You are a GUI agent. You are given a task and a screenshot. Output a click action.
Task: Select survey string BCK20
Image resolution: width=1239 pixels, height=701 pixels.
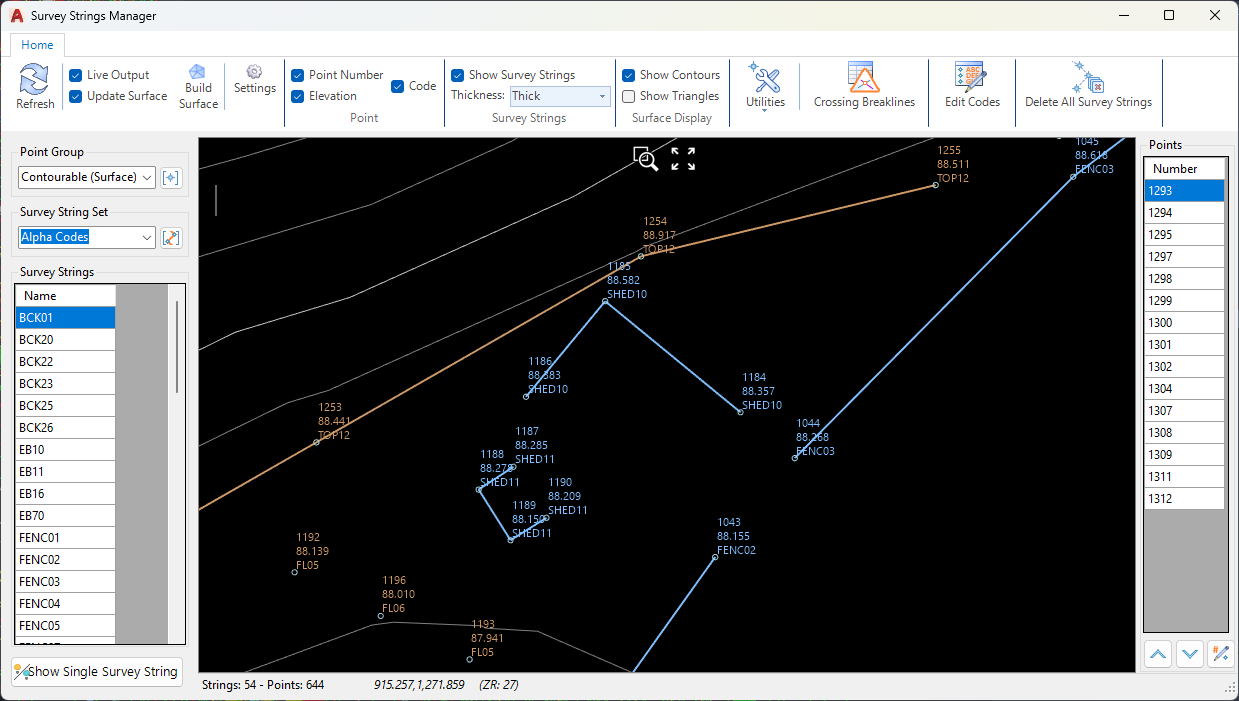pyautogui.click(x=65, y=340)
